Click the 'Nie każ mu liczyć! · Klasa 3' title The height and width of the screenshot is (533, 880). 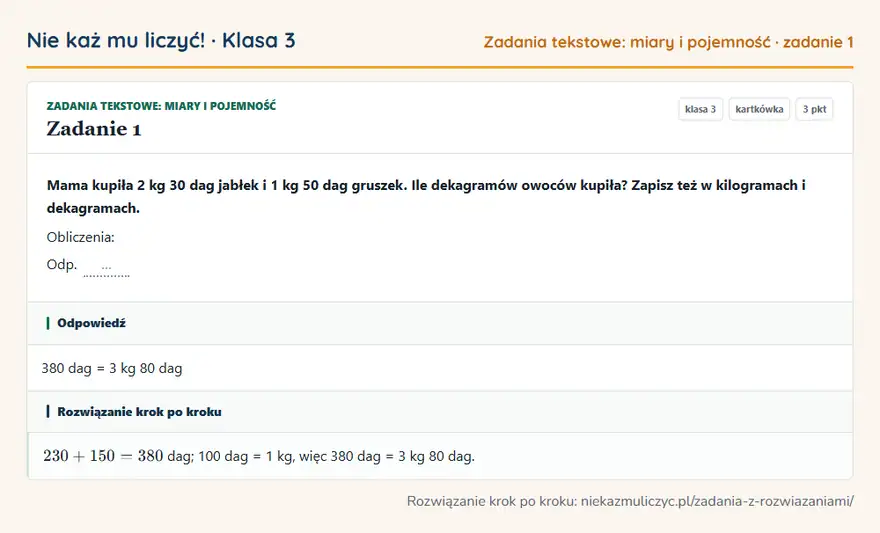pos(161,41)
